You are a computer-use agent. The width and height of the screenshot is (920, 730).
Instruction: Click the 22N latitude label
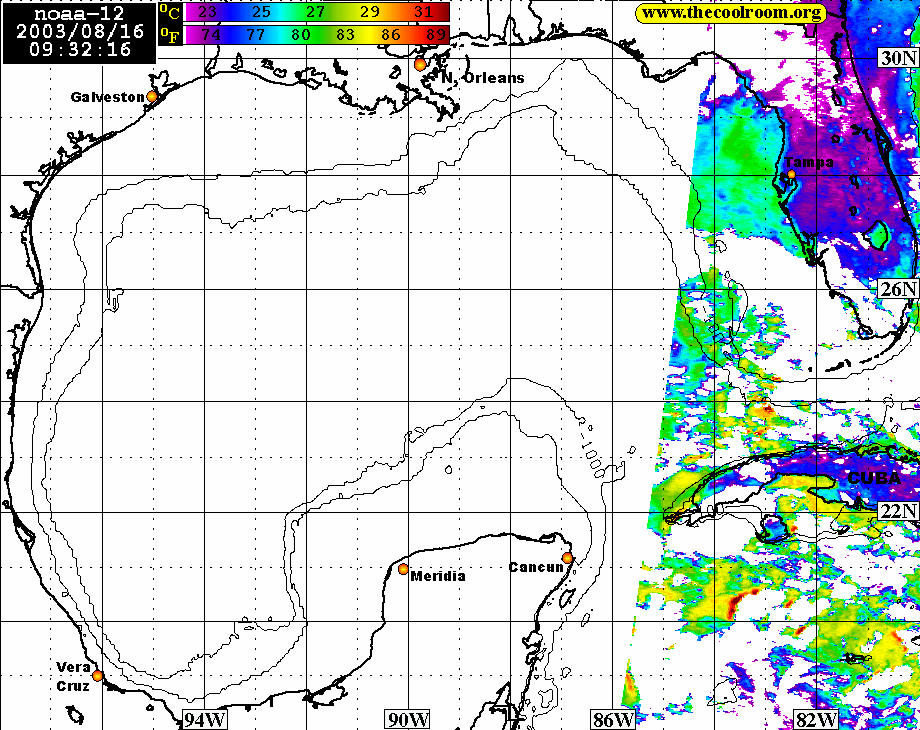pyautogui.click(x=898, y=511)
